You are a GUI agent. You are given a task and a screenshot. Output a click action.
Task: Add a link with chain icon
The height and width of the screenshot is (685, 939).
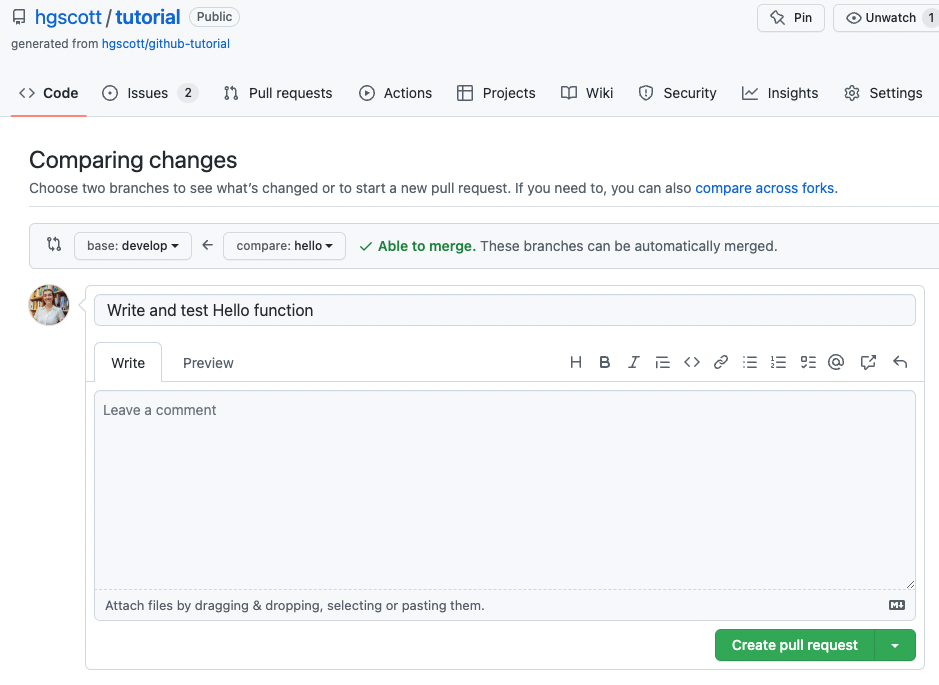tap(720, 362)
